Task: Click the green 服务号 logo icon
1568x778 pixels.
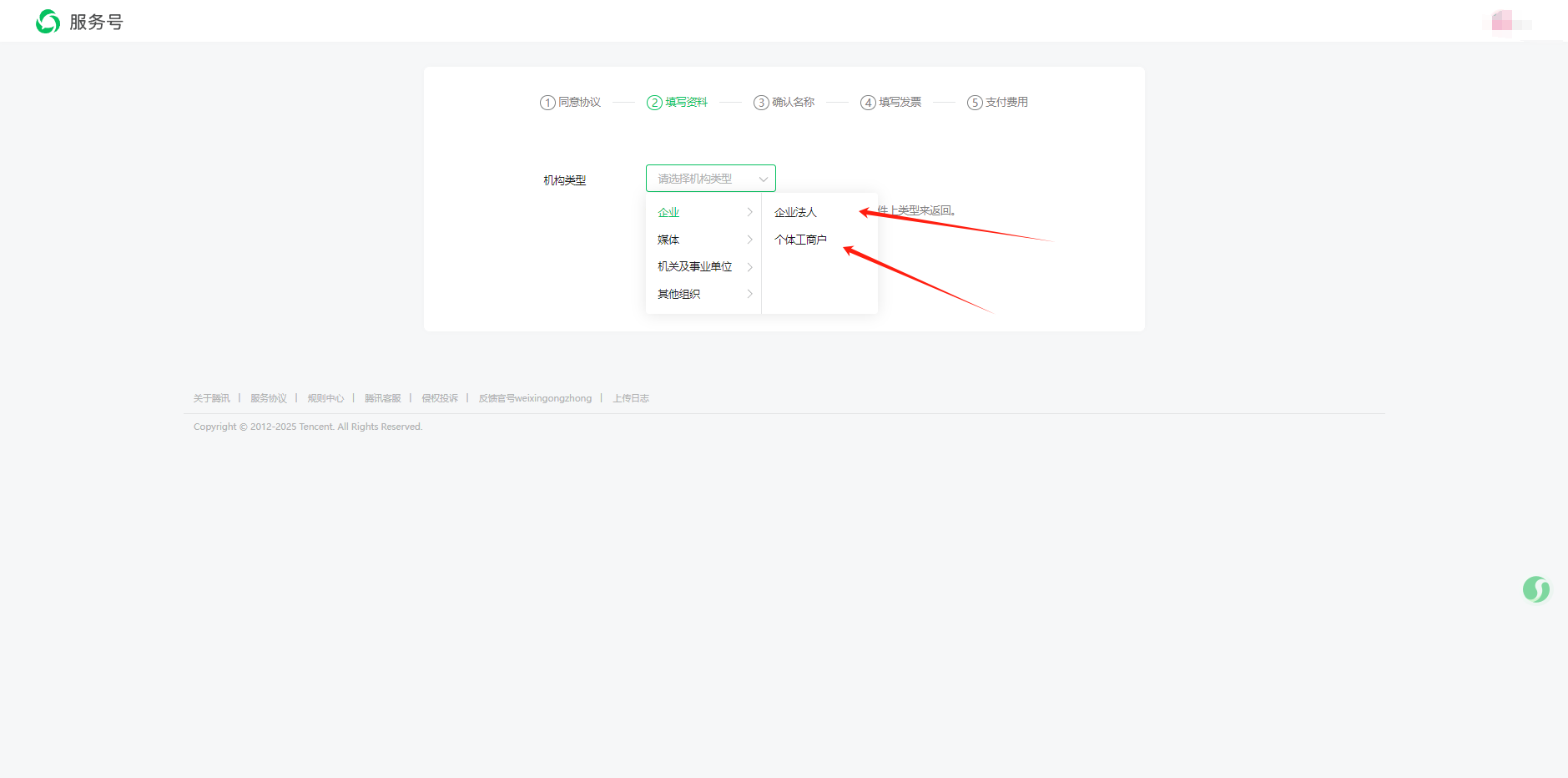Action: (48, 22)
